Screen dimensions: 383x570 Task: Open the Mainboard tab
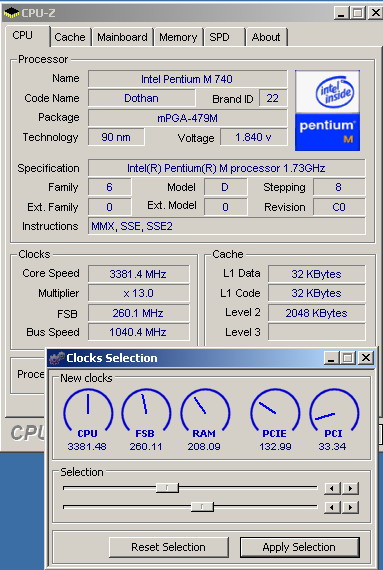122,37
